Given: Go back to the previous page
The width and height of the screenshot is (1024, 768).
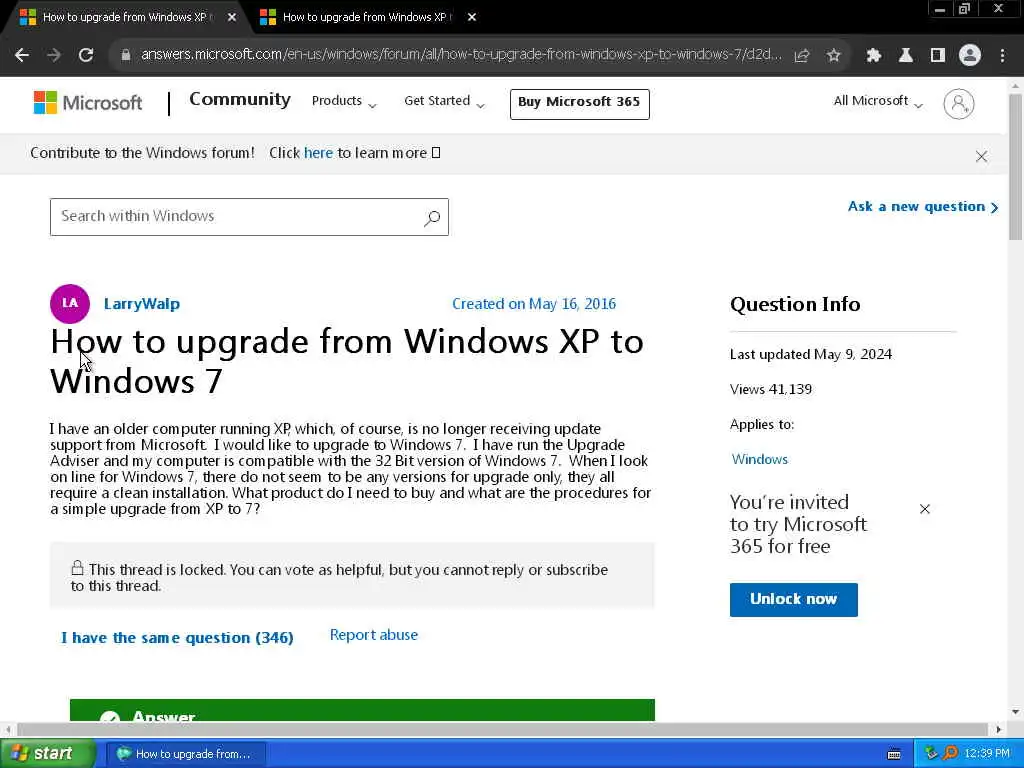Looking at the screenshot, I should point(22,56).
